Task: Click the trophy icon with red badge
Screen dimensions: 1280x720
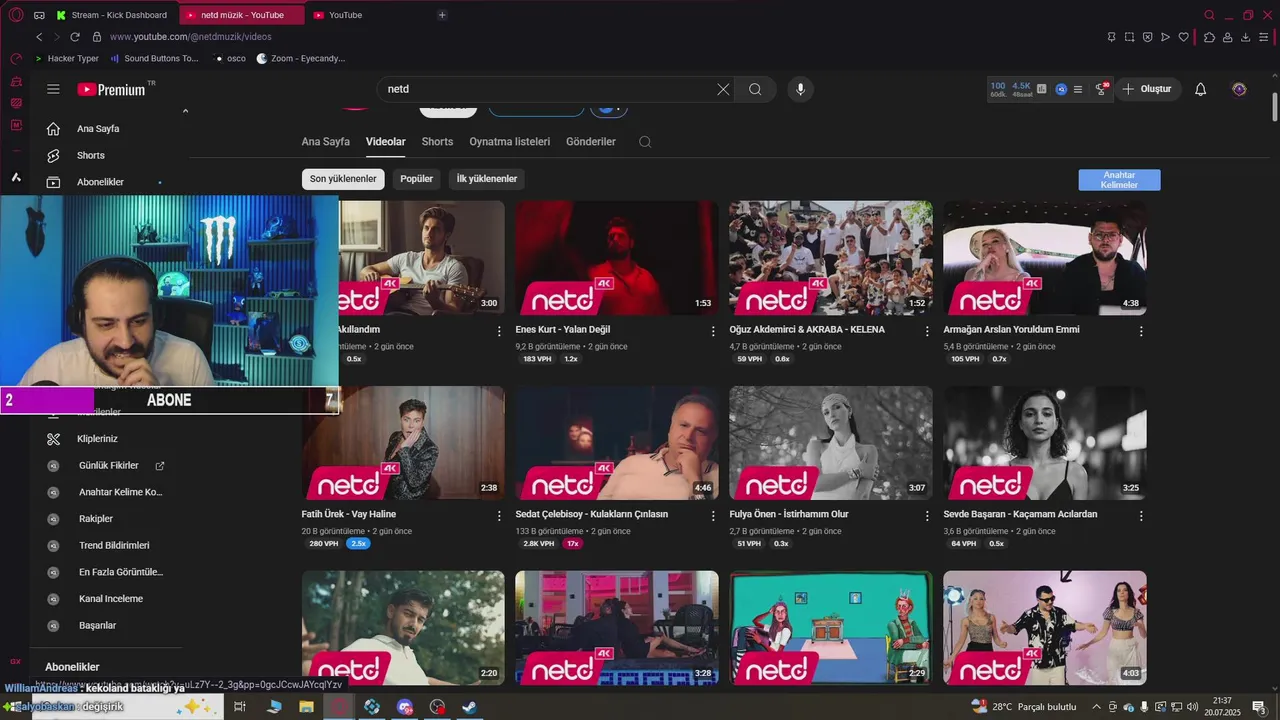Action: [1101, 89]
